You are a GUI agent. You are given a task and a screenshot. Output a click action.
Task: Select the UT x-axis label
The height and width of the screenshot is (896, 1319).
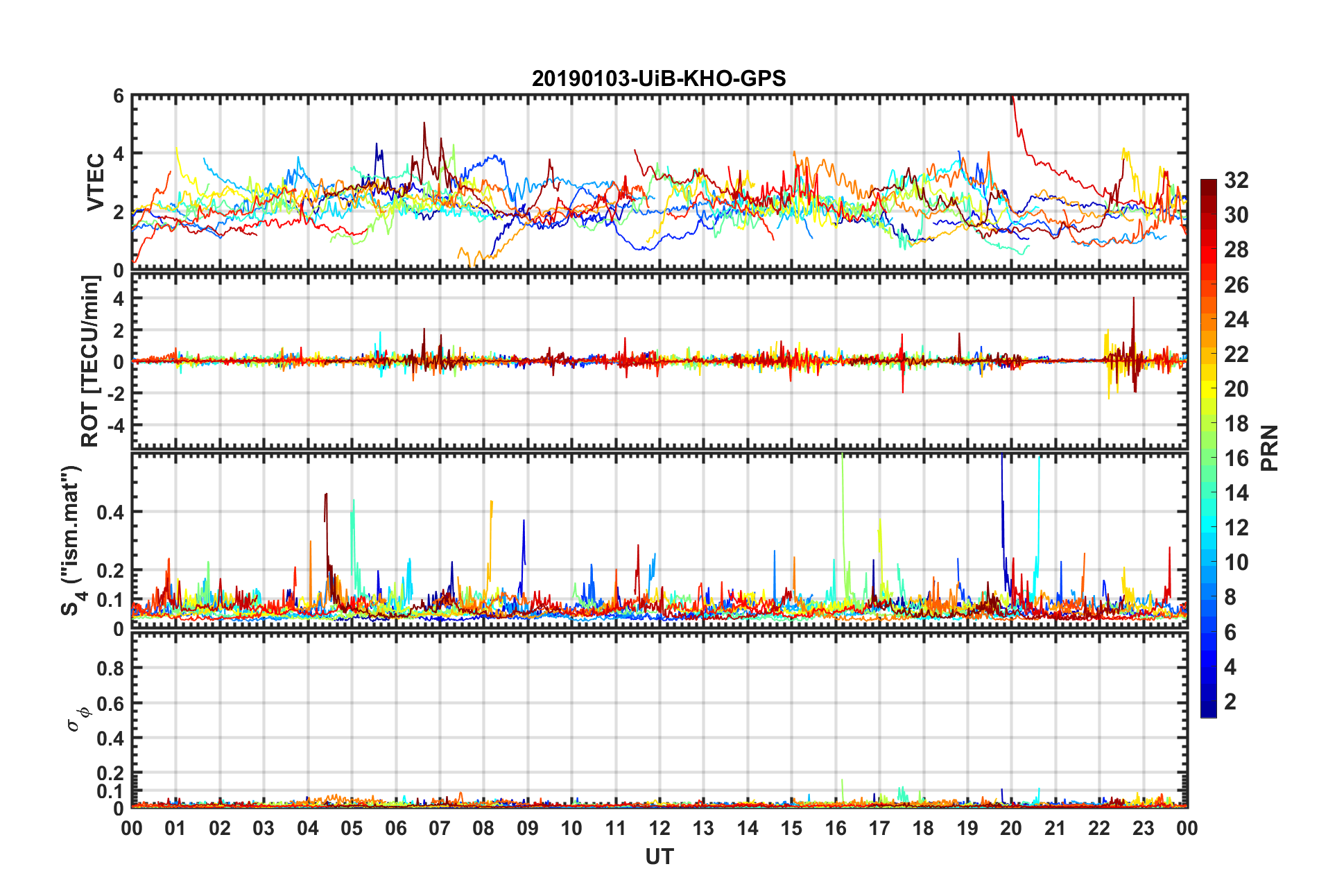pos(659,857)
